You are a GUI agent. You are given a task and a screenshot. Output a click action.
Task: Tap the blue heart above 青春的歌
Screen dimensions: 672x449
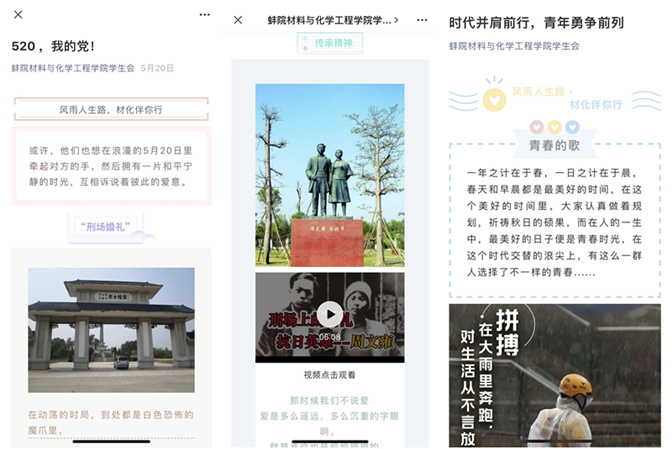coord(572,127)
